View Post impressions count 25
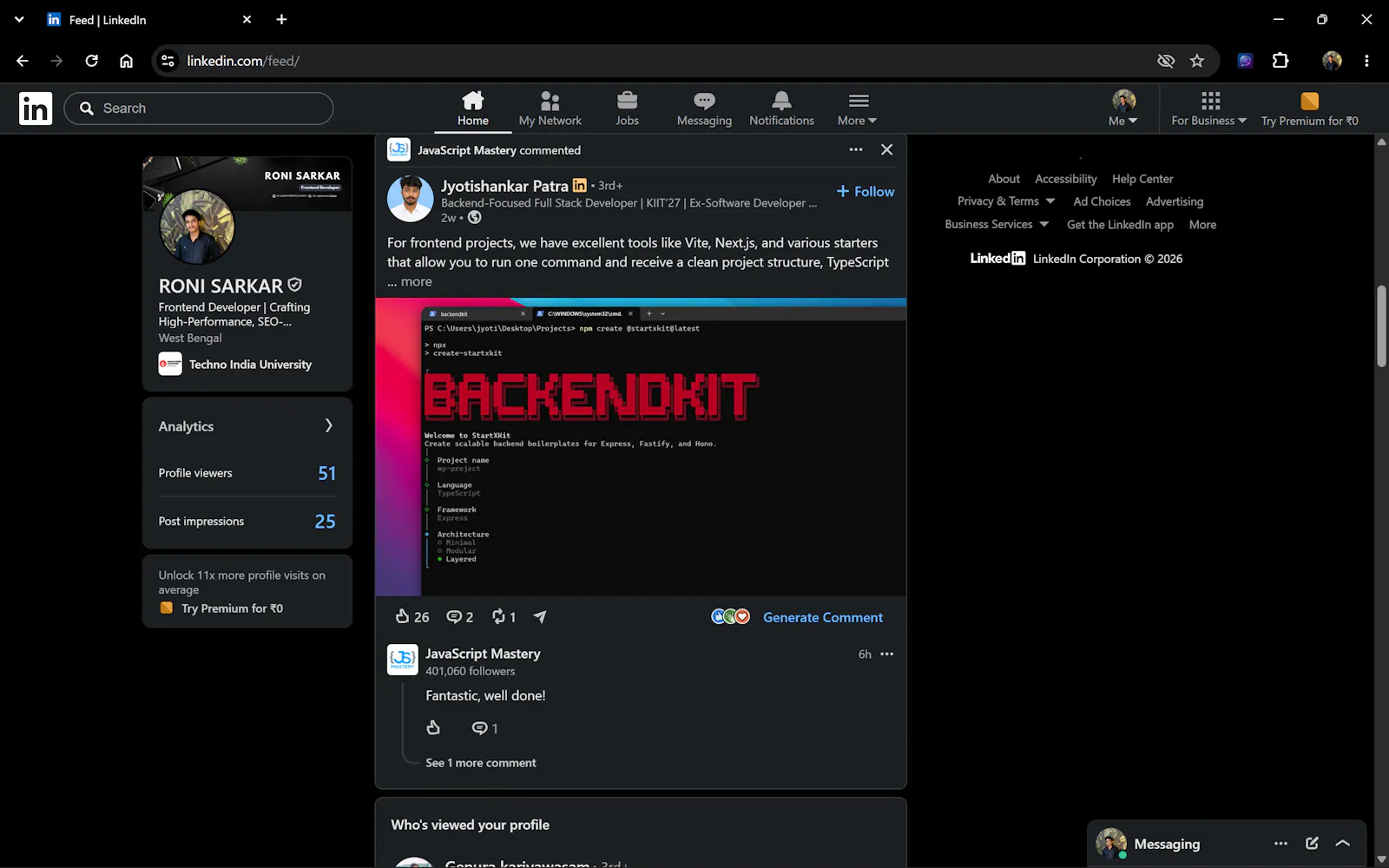The height and width of the screenshot is (868, 1389). tap(325, 522)
